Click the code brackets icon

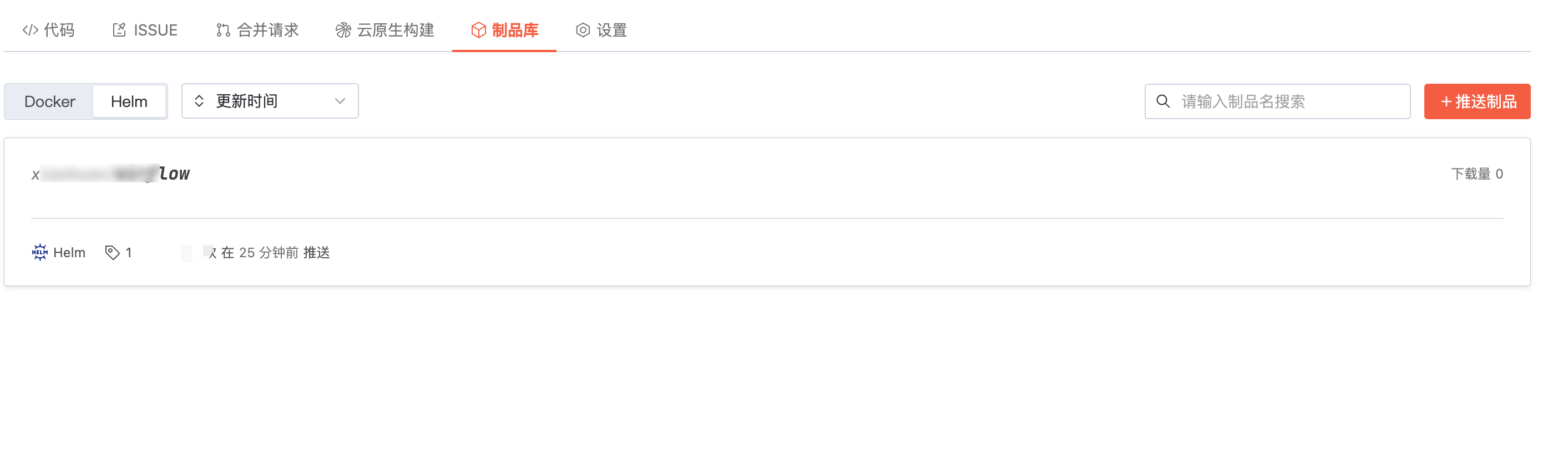click(x=31, y=30)
